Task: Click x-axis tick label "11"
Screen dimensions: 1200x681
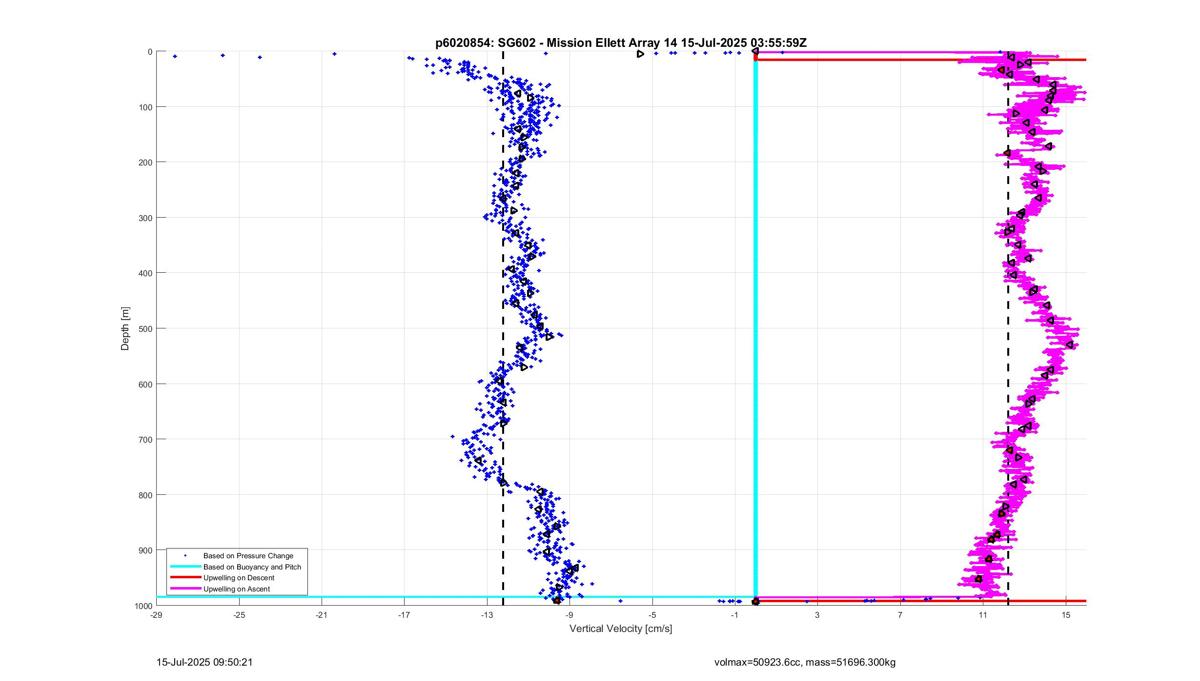Action: [x=983, y=615]
